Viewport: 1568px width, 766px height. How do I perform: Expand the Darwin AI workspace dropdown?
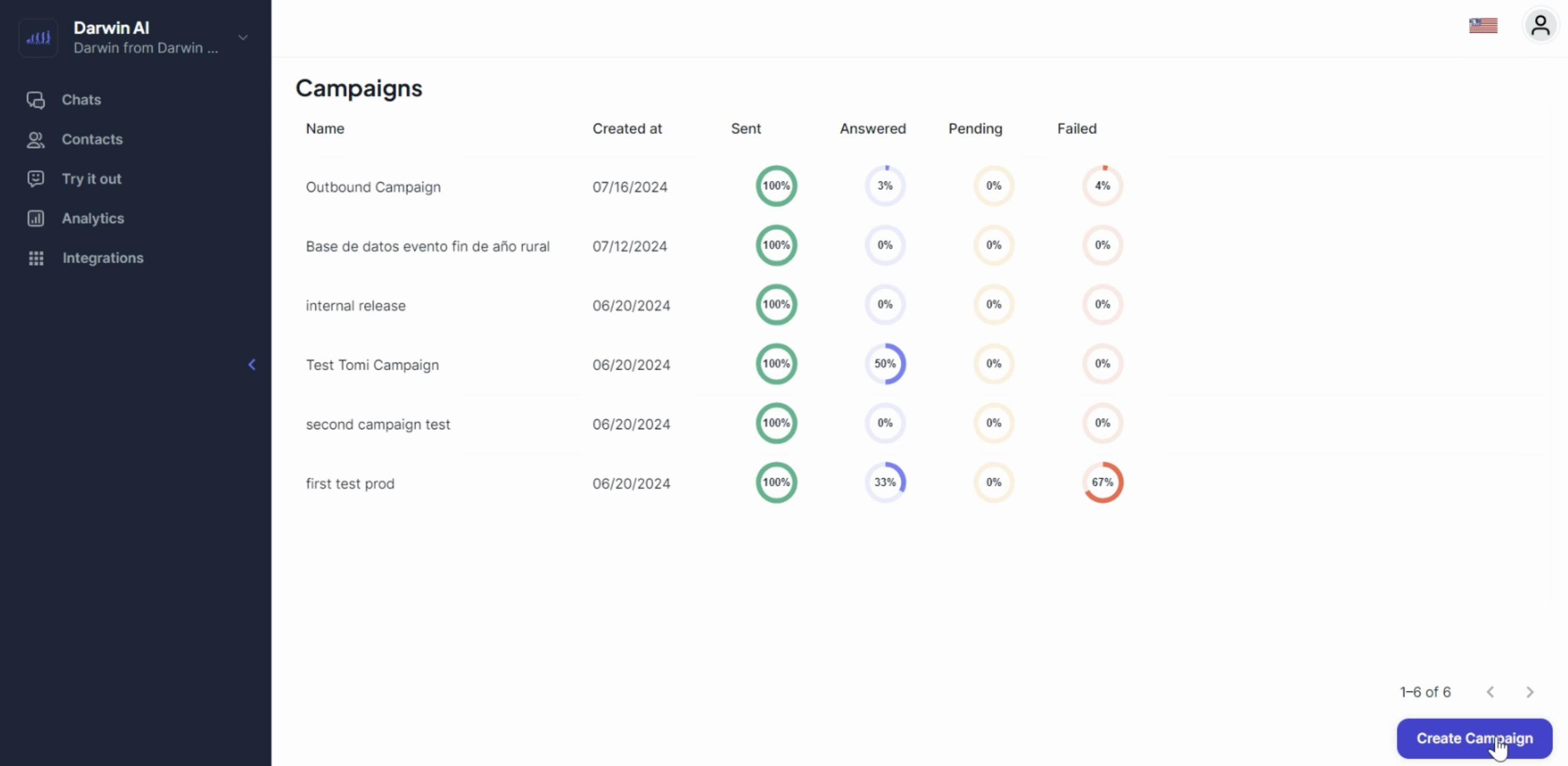243,37
